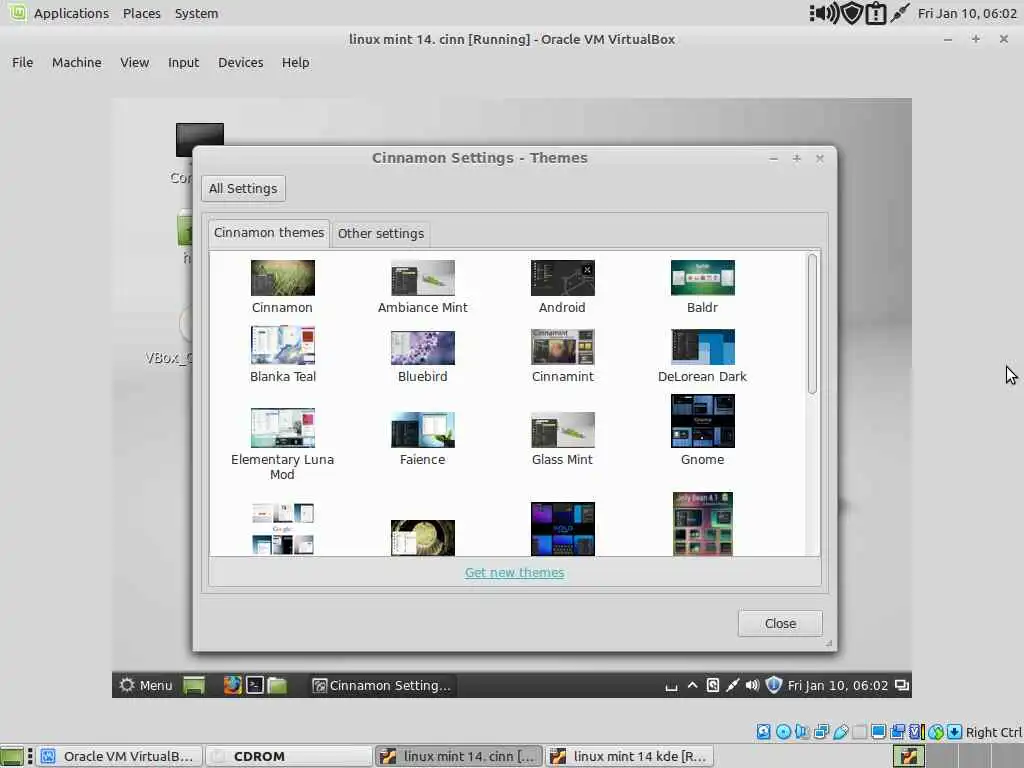Switch to the CDROM taskbar window

[288, 756]
